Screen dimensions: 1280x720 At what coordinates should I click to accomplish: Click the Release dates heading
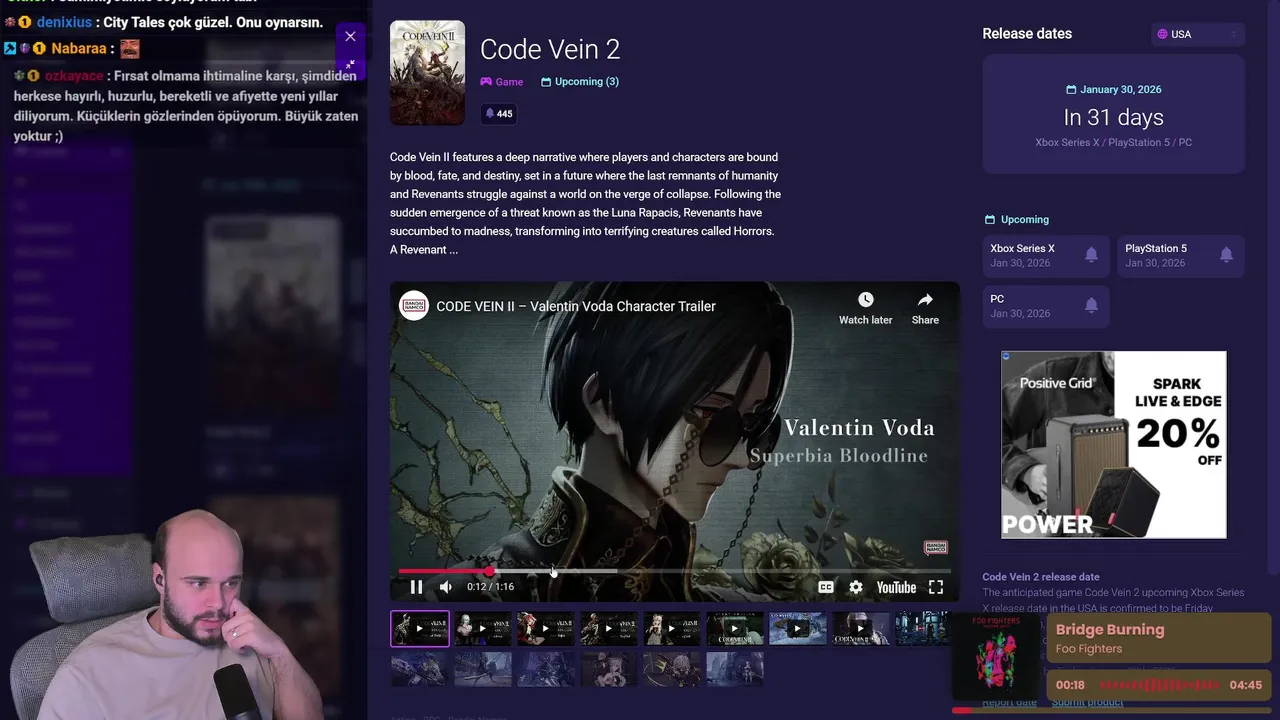(x=1027, y=34)
